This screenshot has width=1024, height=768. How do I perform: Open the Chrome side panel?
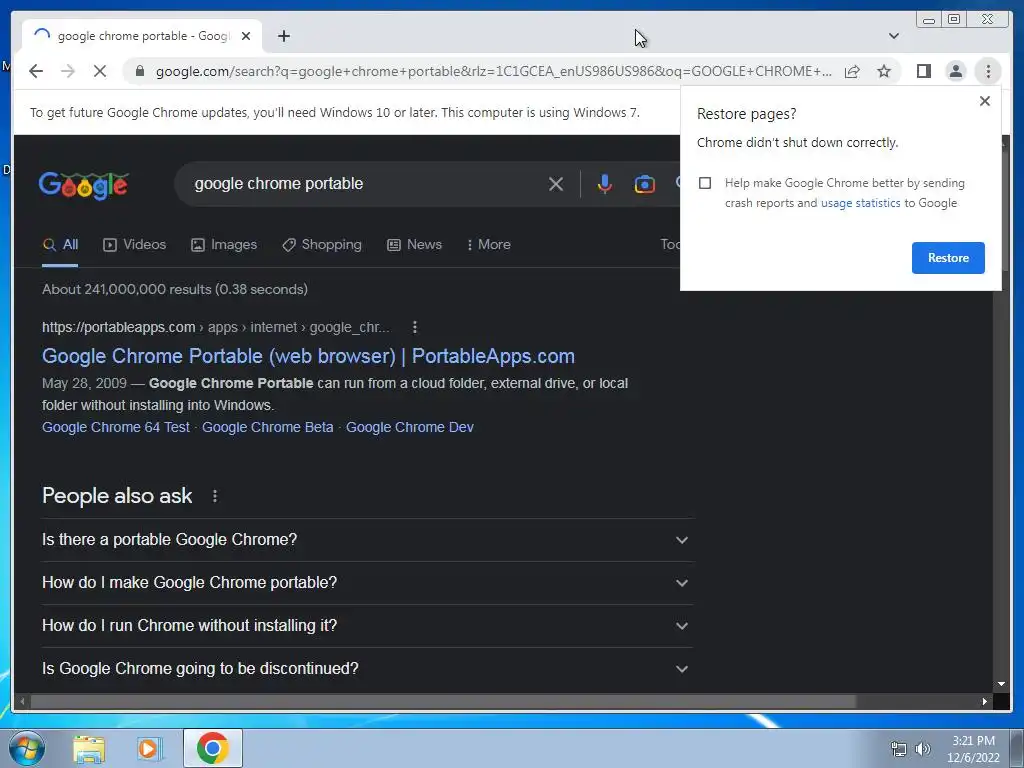tap(923, 71)
